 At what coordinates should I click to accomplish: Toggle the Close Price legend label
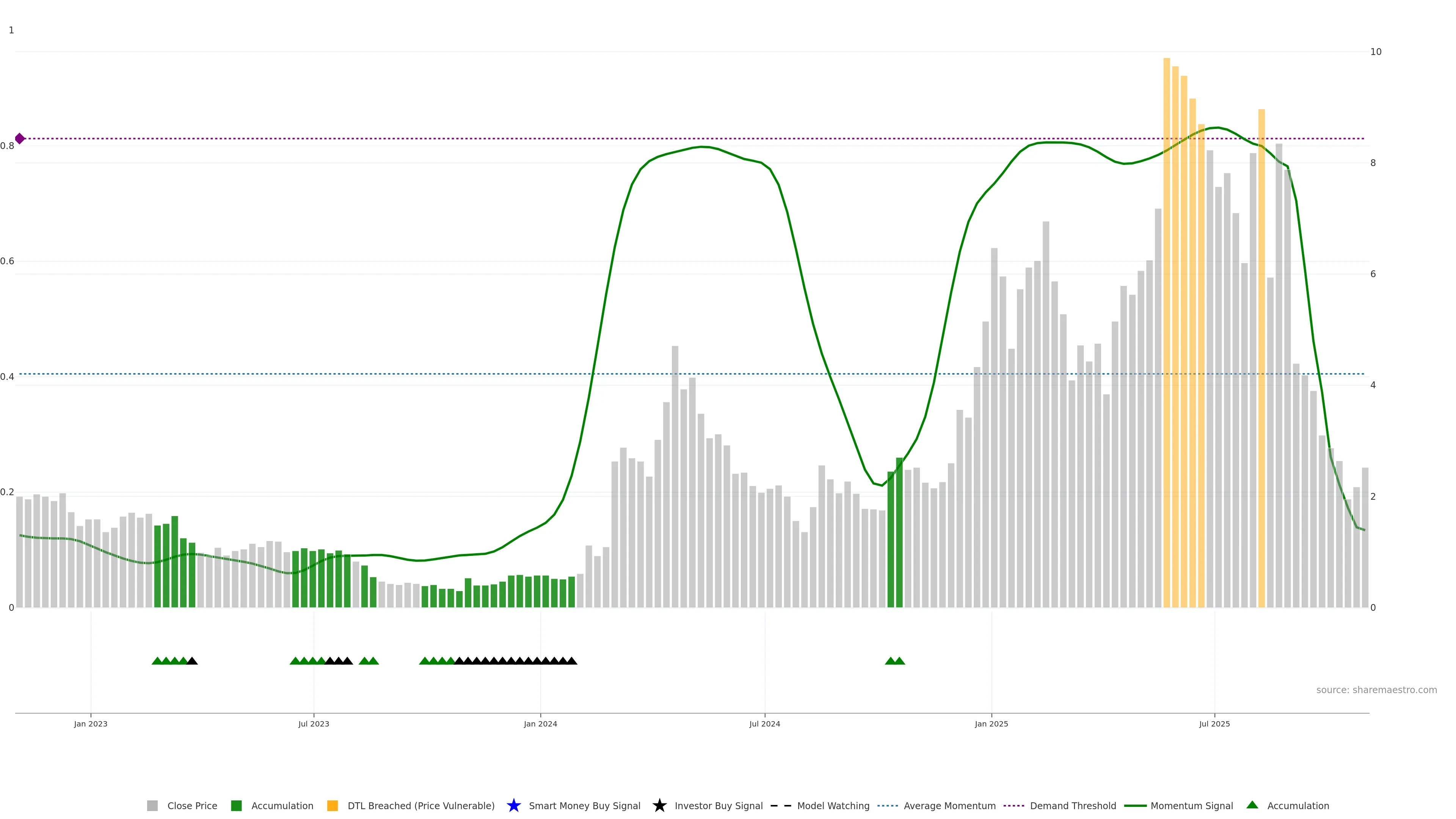pos(192,805)
